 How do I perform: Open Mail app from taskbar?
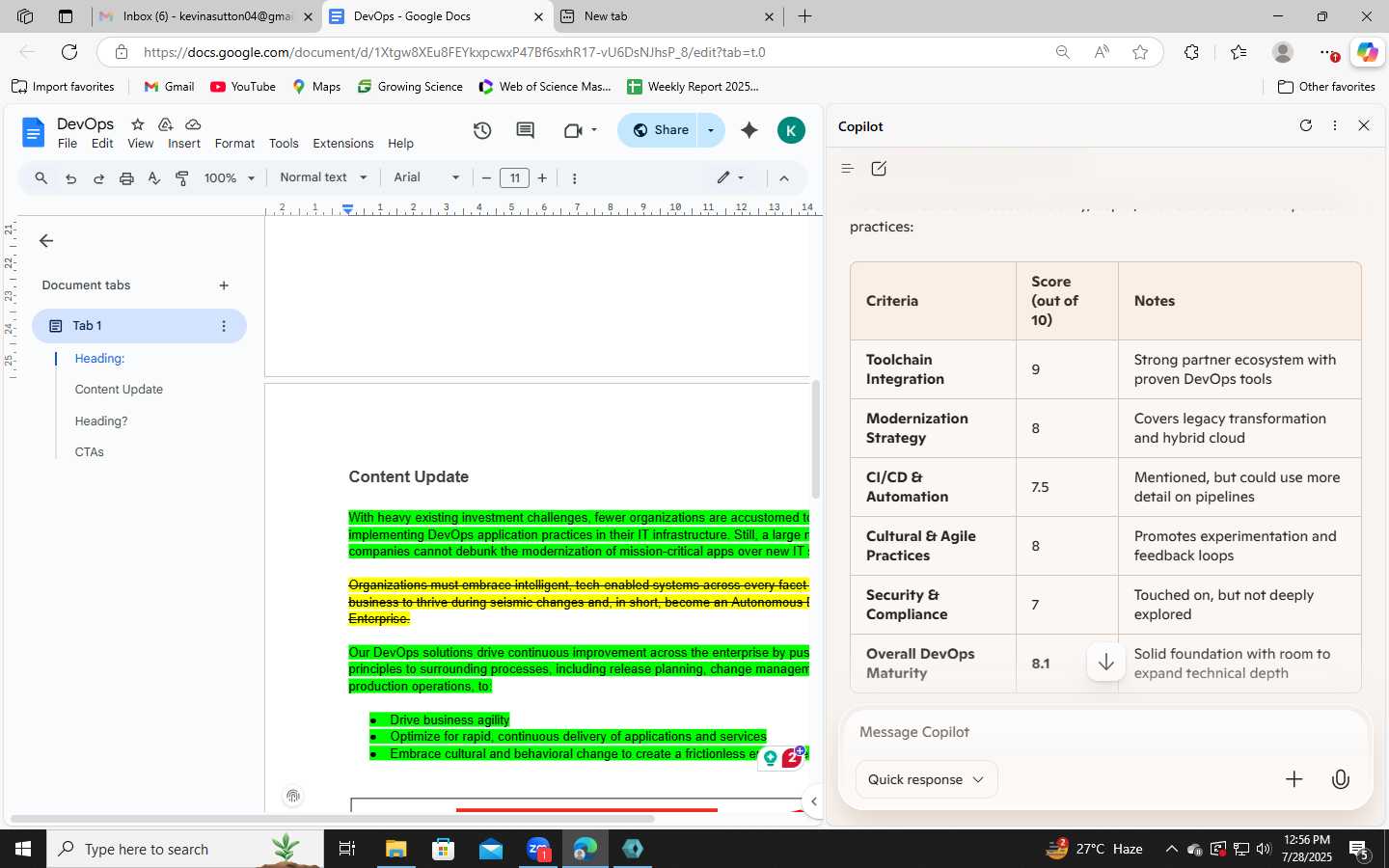coord(490,850)
